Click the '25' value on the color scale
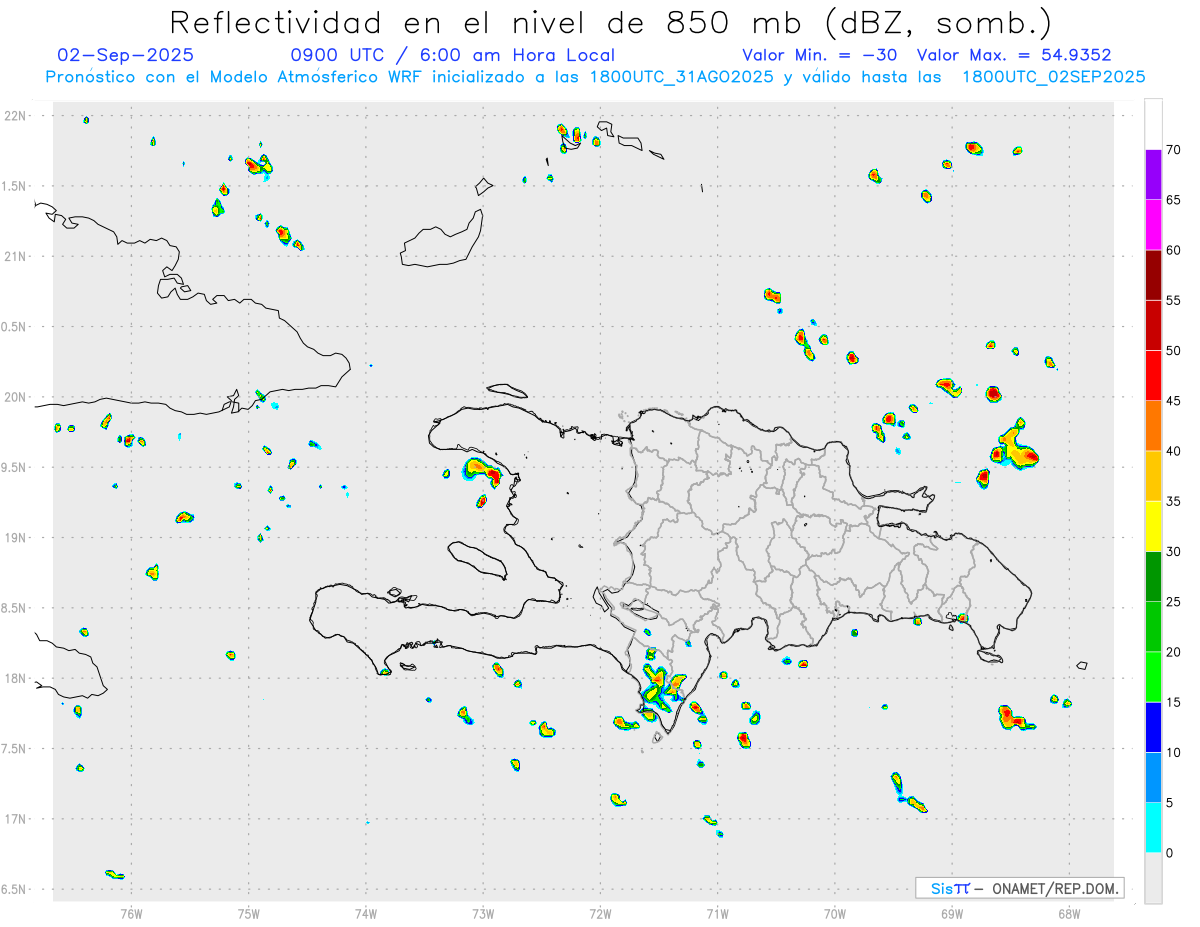 coord(1173,602)
